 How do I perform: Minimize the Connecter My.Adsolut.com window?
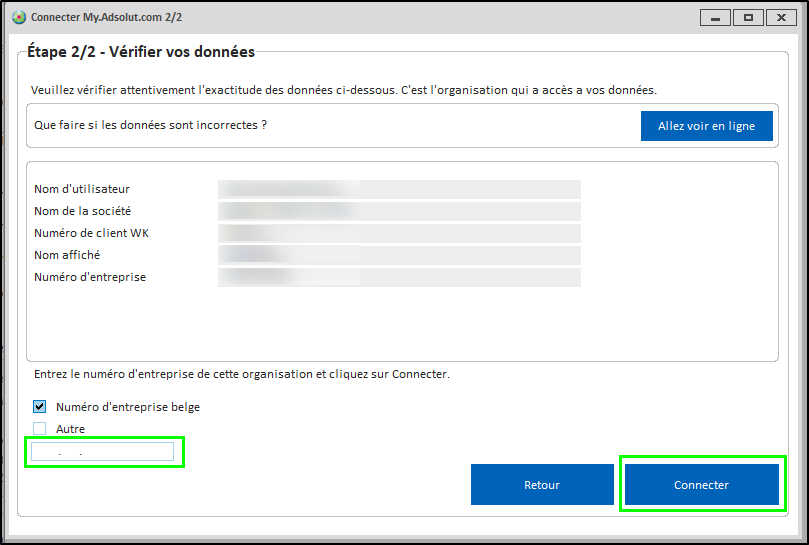point(714,18)
